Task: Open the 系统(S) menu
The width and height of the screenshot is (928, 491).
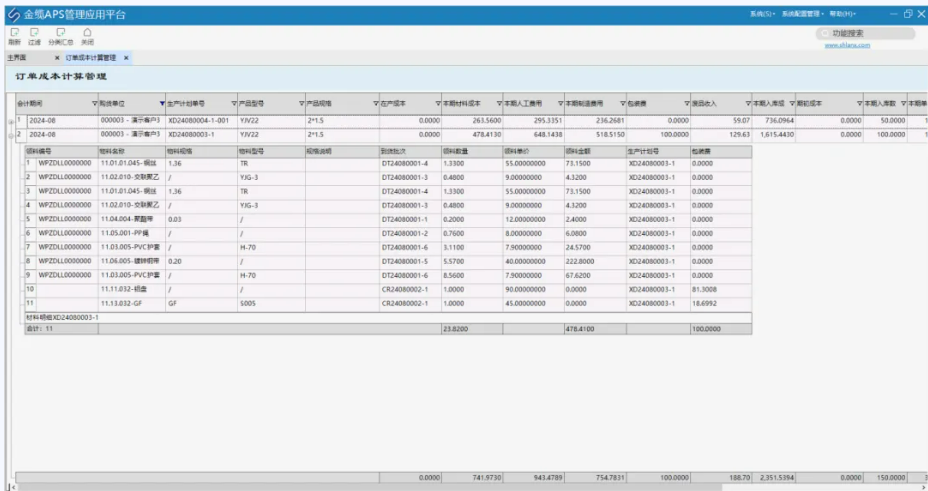Action: point(762,14)
